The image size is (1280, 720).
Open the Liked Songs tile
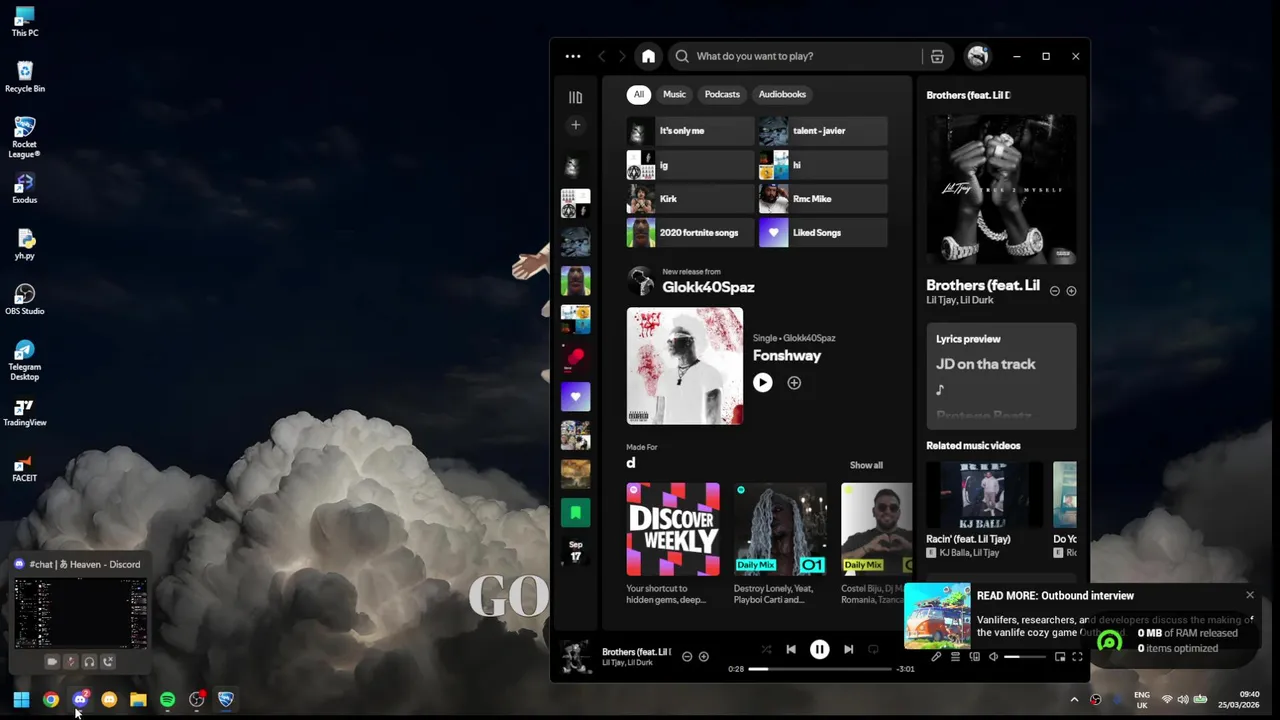(823, 233)
